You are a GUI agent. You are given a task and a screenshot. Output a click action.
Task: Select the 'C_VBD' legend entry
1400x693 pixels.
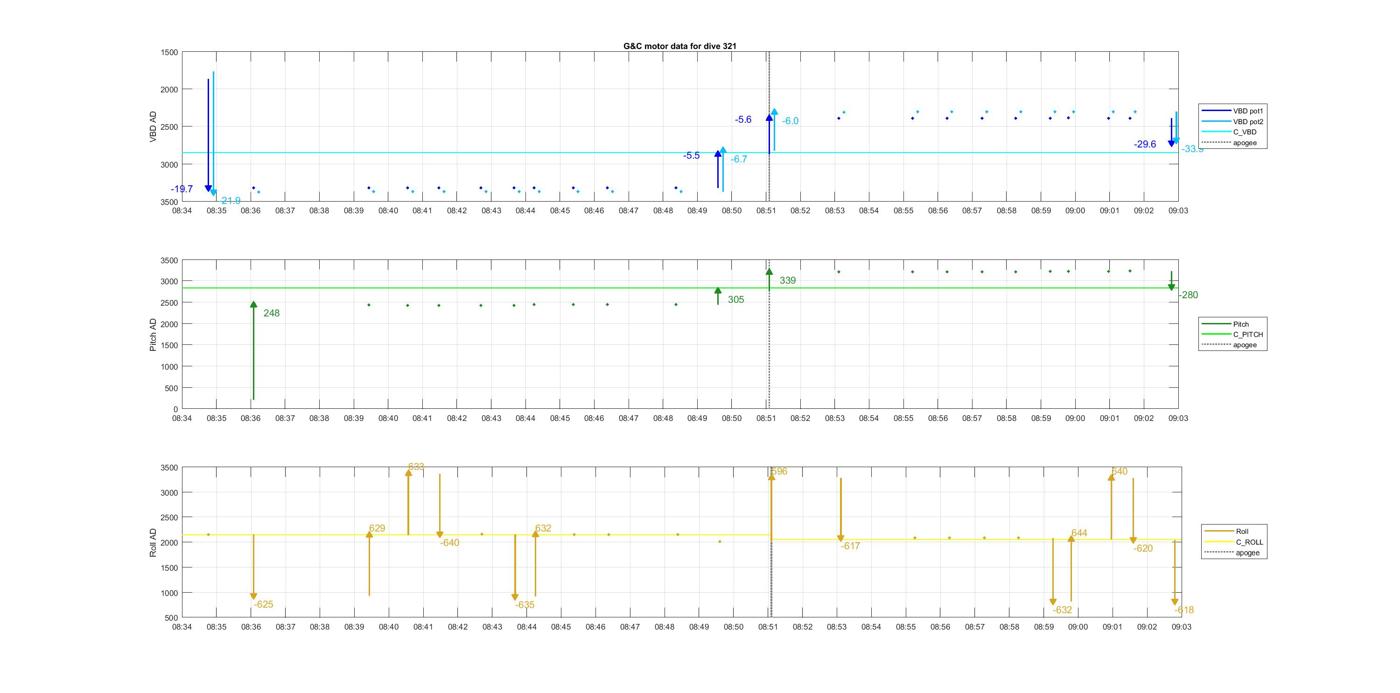click(x=1229, y=132)
